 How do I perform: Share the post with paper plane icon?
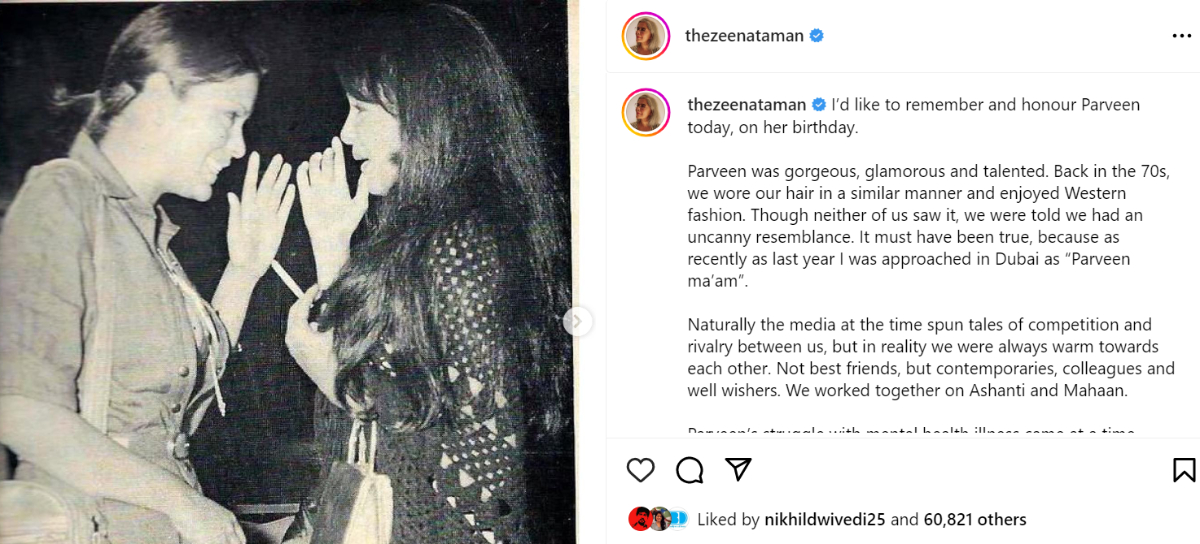coord(738,470)
